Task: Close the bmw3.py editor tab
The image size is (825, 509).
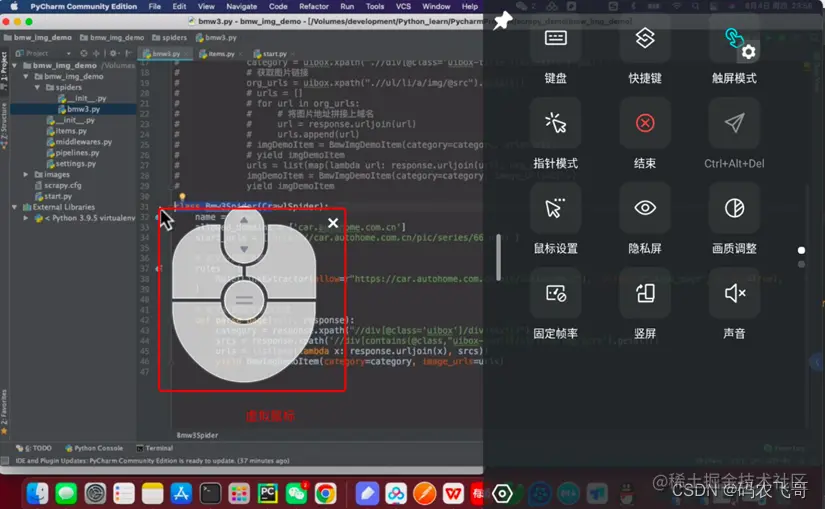Action: (186, 54)
